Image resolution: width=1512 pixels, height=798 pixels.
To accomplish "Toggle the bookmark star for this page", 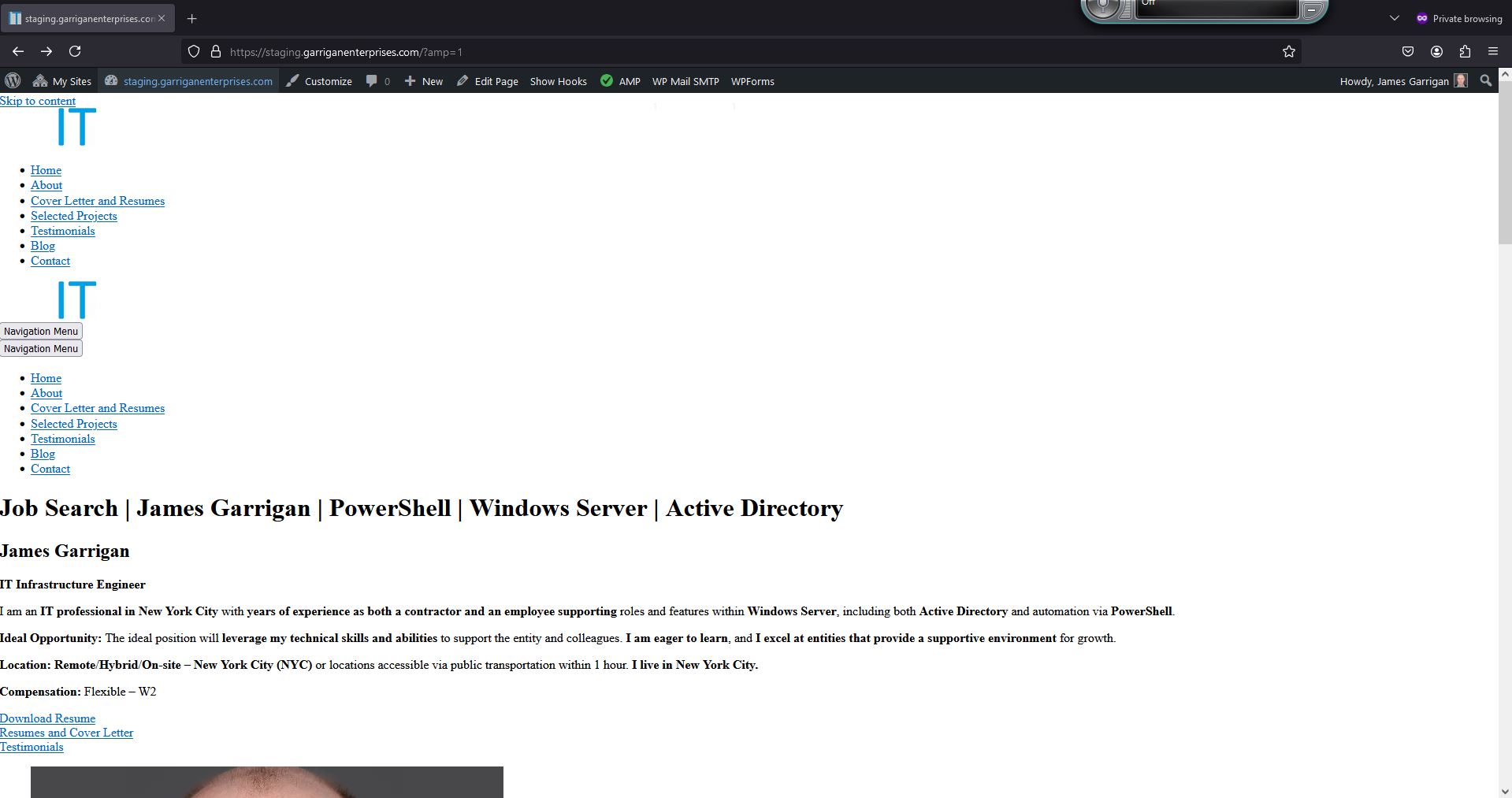I will pos(1289,51).
